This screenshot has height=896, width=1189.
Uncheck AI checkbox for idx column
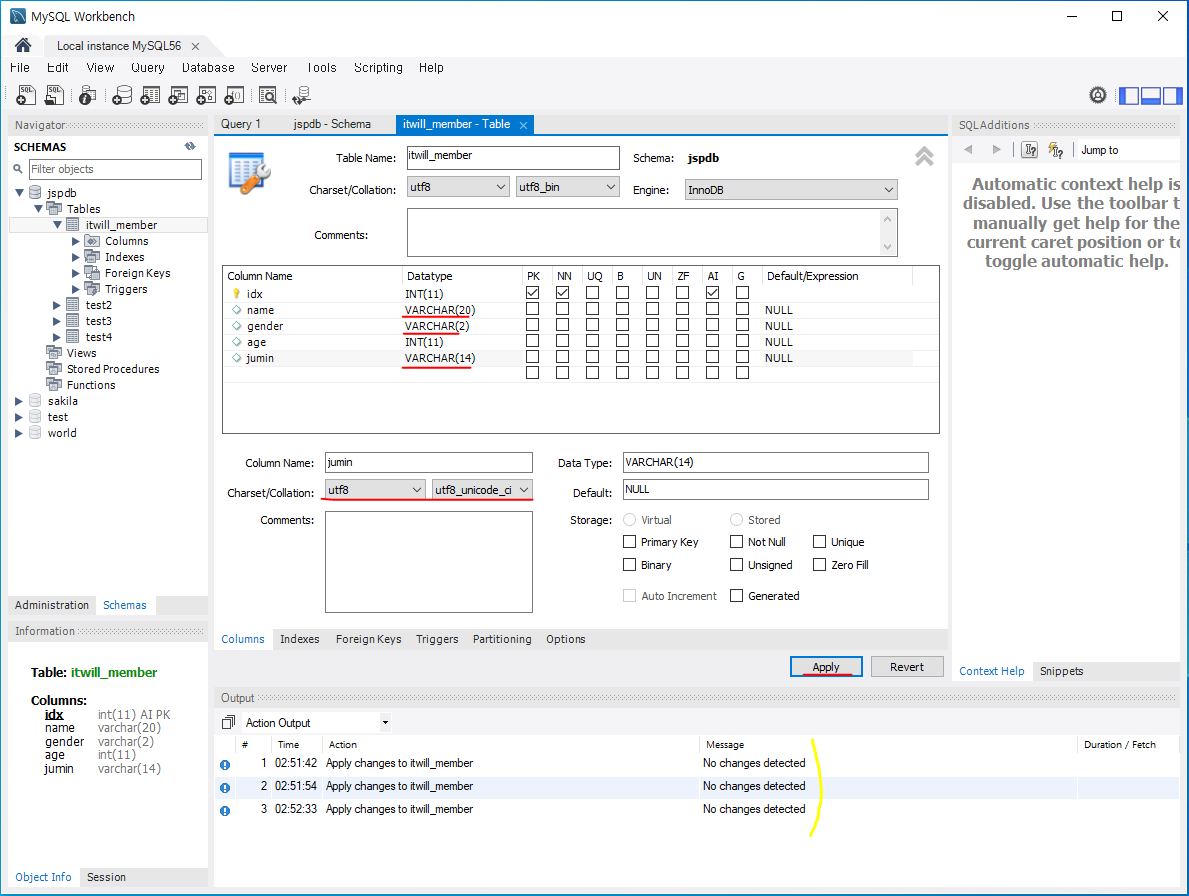712,293
